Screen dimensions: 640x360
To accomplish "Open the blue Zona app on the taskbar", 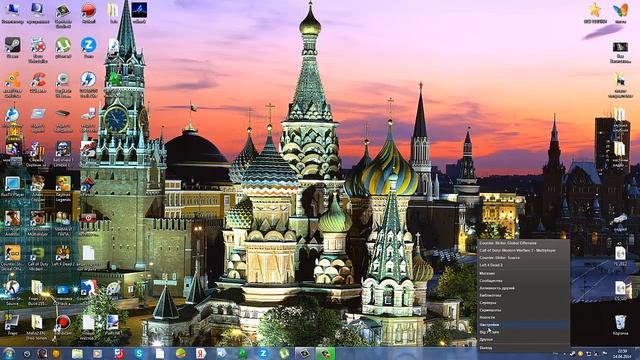I will click(262, 353).
